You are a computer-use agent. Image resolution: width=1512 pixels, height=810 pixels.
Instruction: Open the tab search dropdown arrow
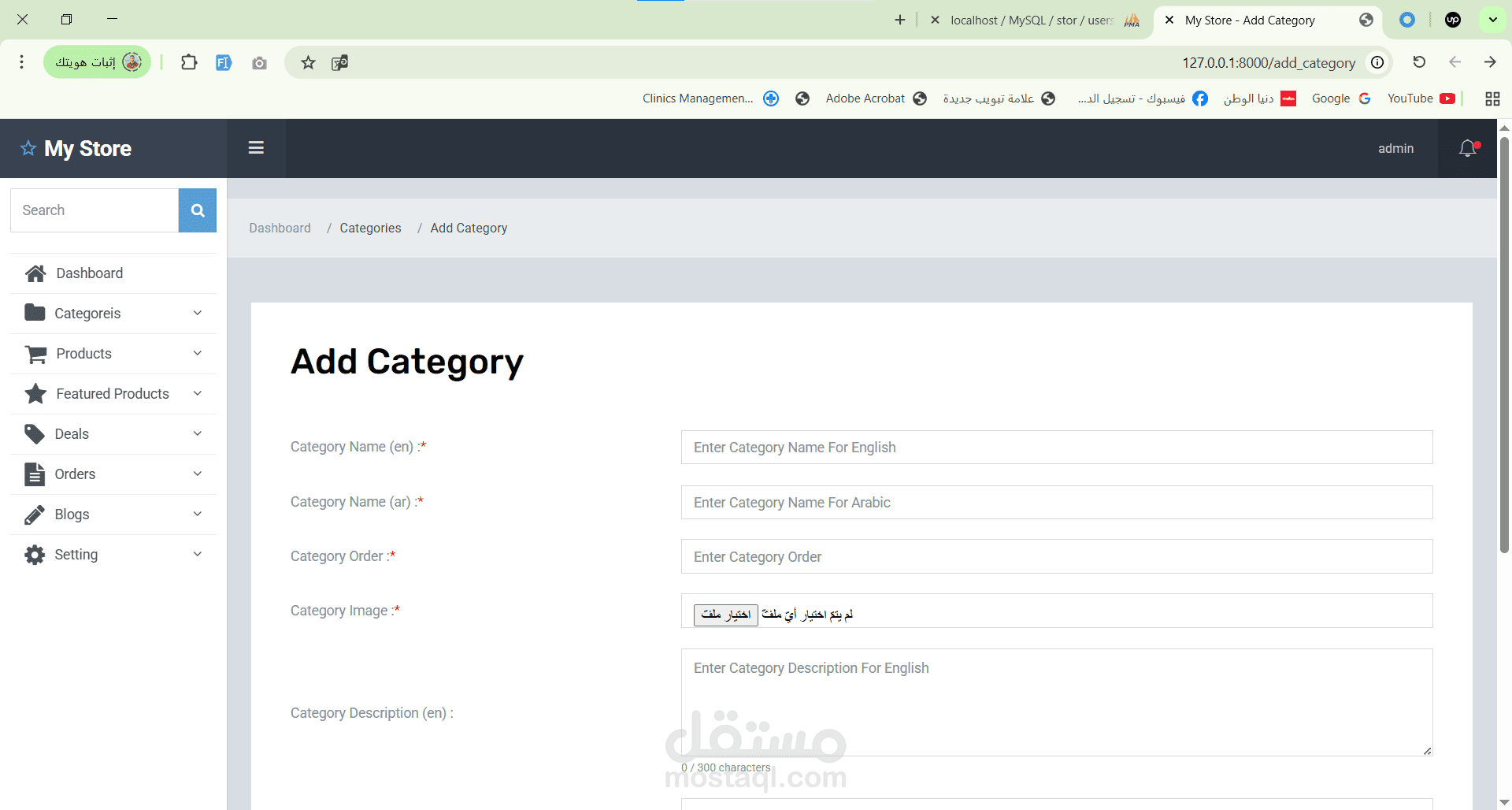[1492, 20]
